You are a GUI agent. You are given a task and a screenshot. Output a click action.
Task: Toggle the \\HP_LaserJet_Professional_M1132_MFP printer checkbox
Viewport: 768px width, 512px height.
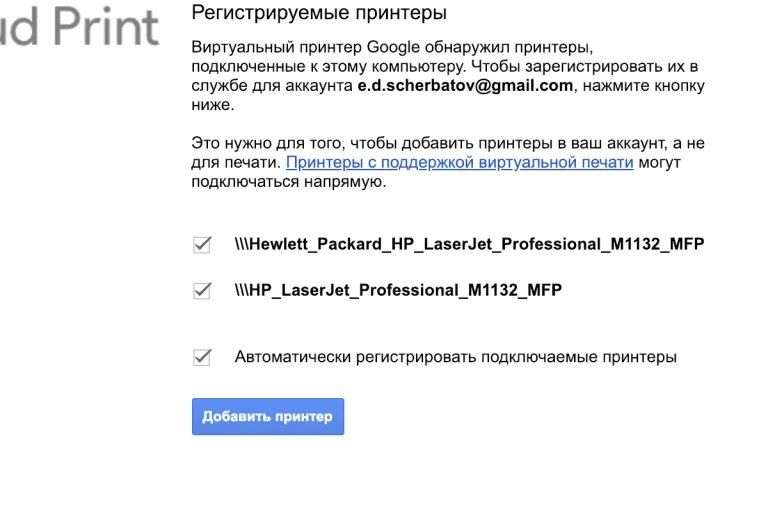(x=202, y=291)
